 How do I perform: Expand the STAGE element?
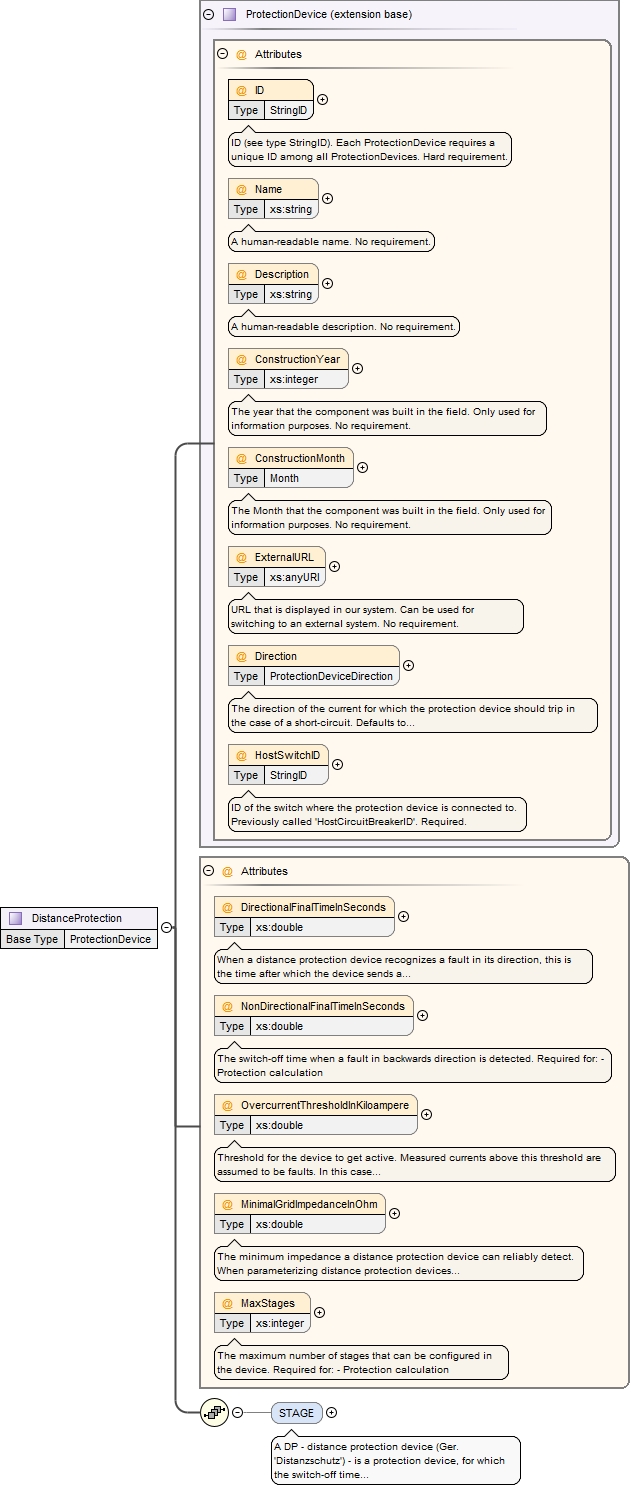coord(332,1413)
